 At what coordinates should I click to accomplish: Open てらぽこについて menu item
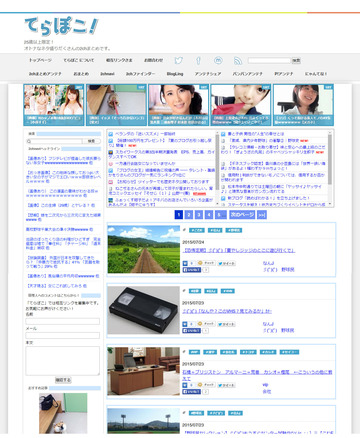pos(79,60)
